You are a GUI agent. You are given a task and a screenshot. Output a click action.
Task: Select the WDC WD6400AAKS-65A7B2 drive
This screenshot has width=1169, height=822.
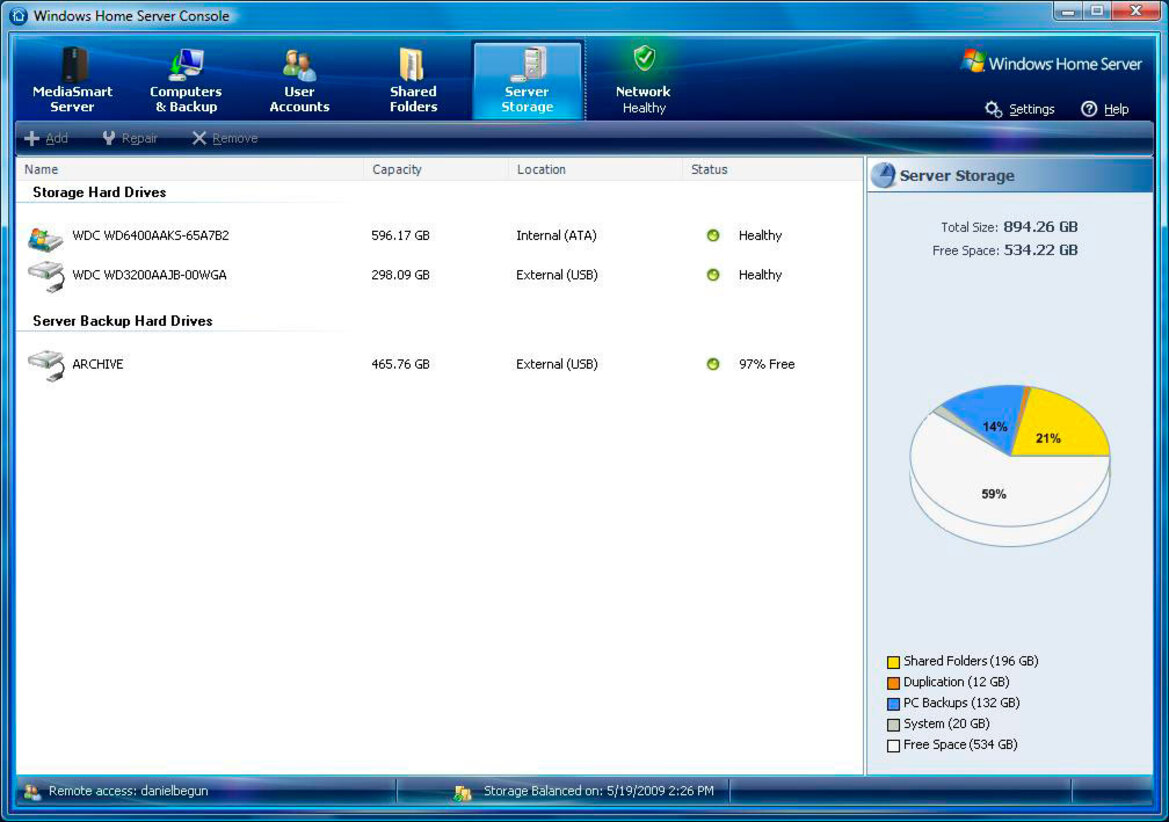439,236
